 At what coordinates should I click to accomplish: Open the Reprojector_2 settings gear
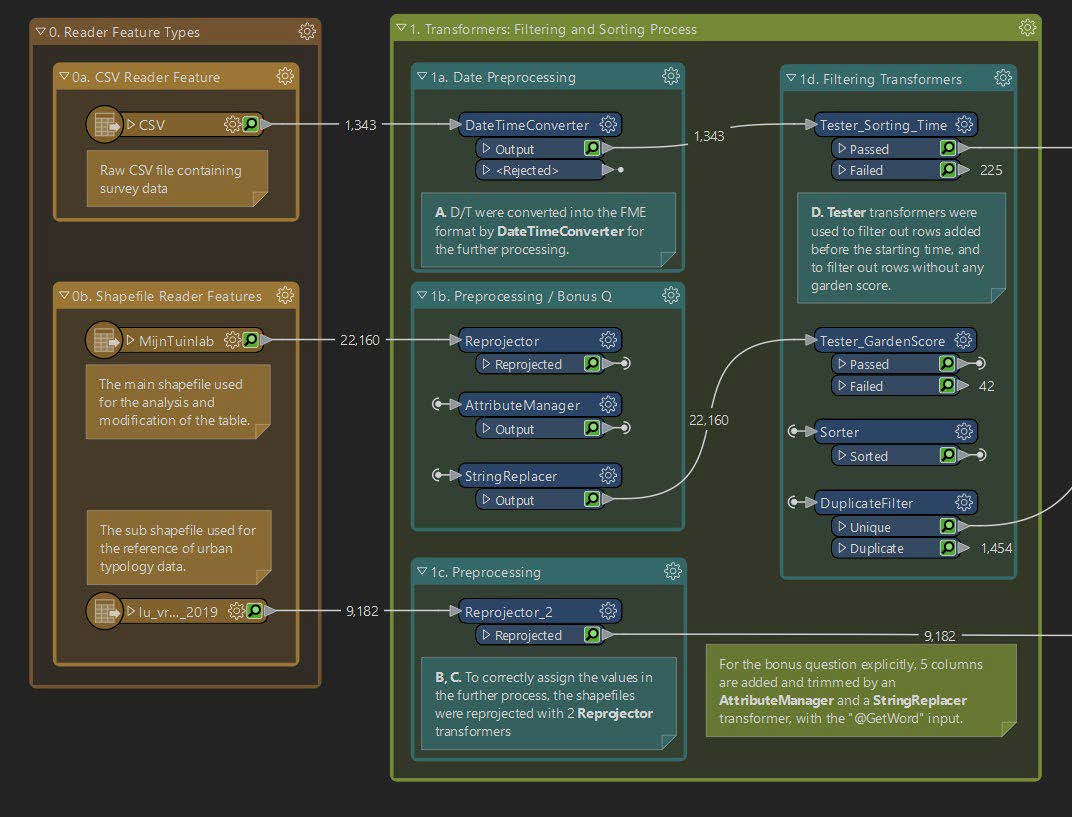608,611
